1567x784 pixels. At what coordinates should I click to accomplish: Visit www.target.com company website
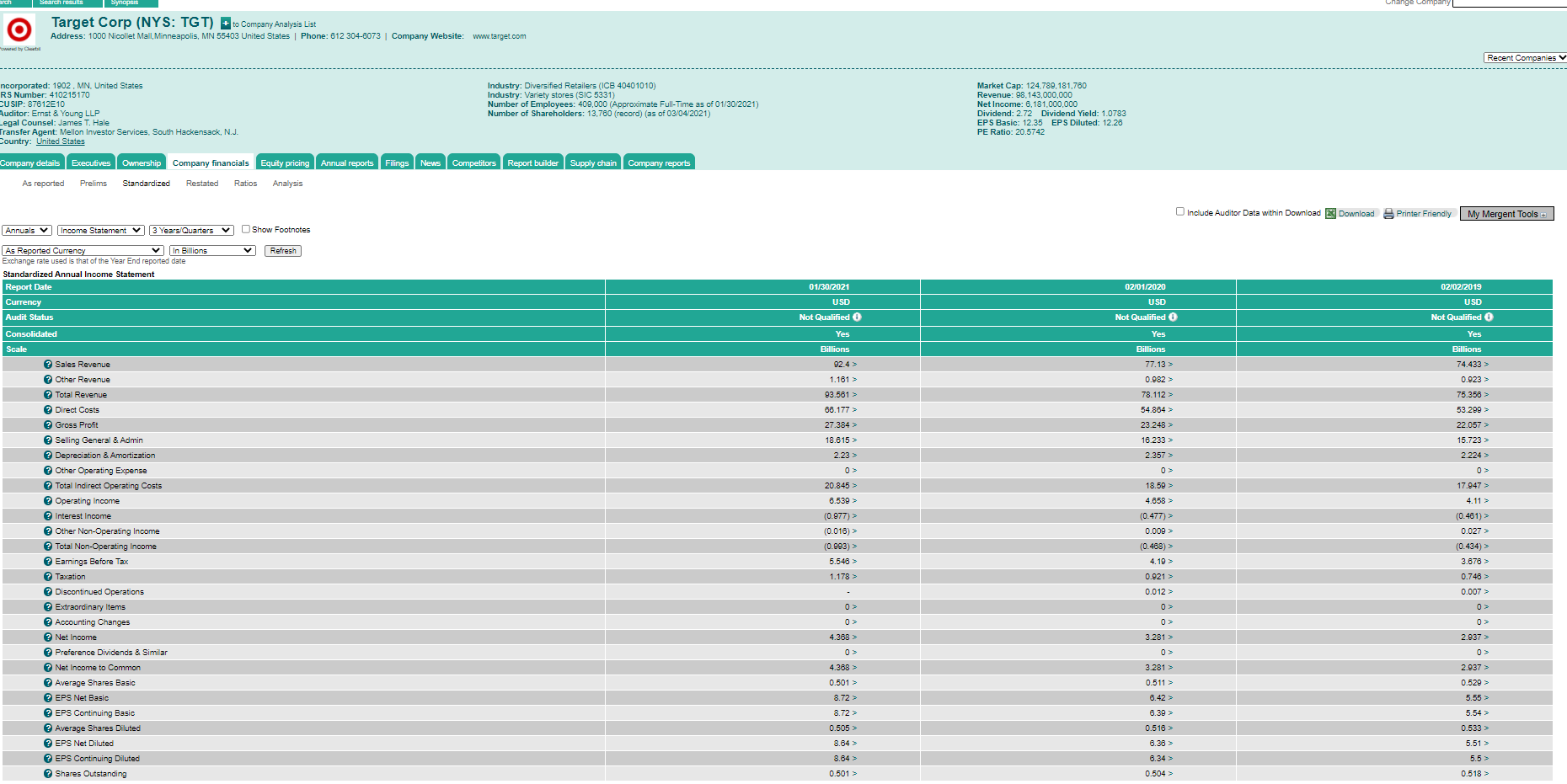coord(500,36)
